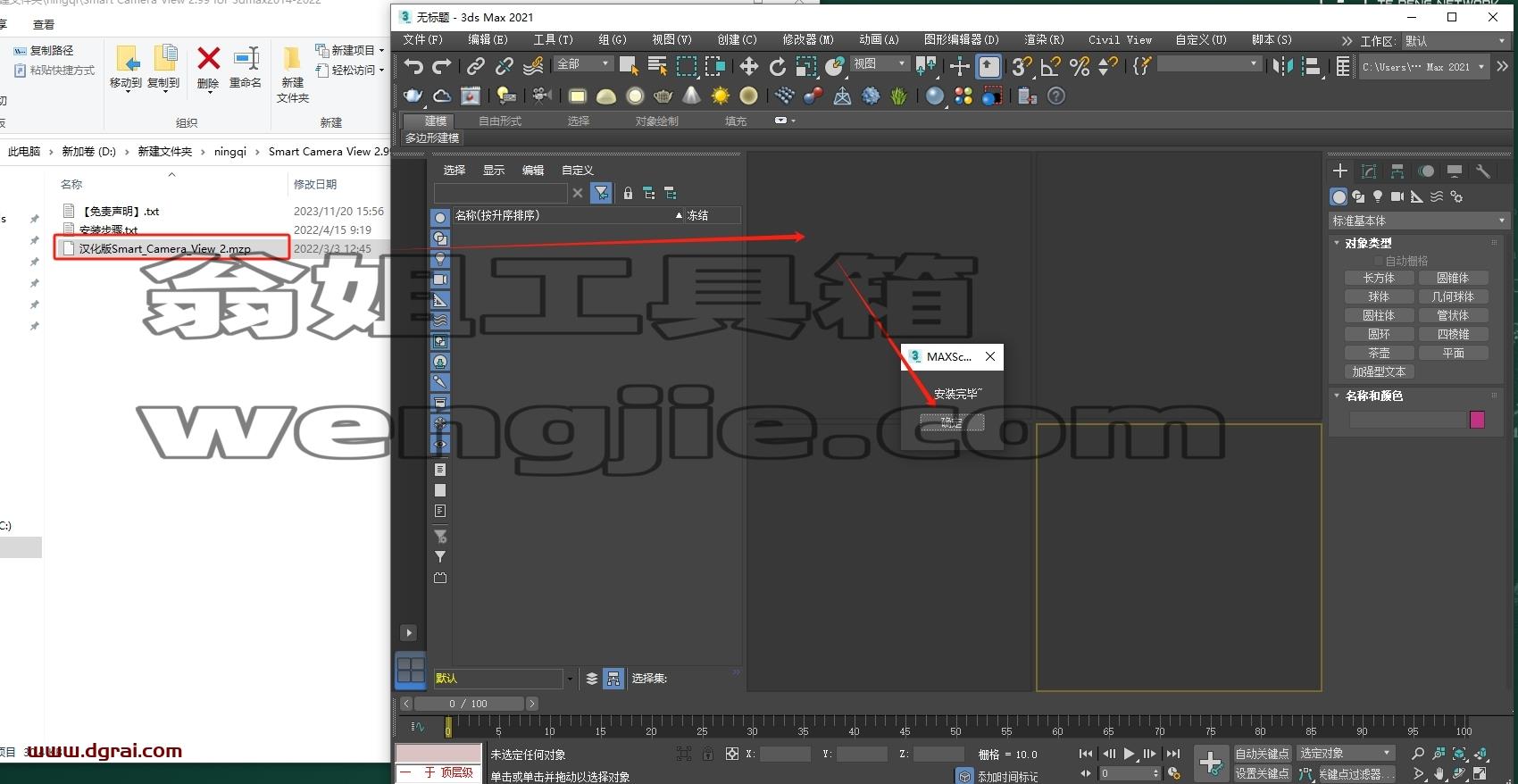Select the Cameras category icon in command panel

1397,196
